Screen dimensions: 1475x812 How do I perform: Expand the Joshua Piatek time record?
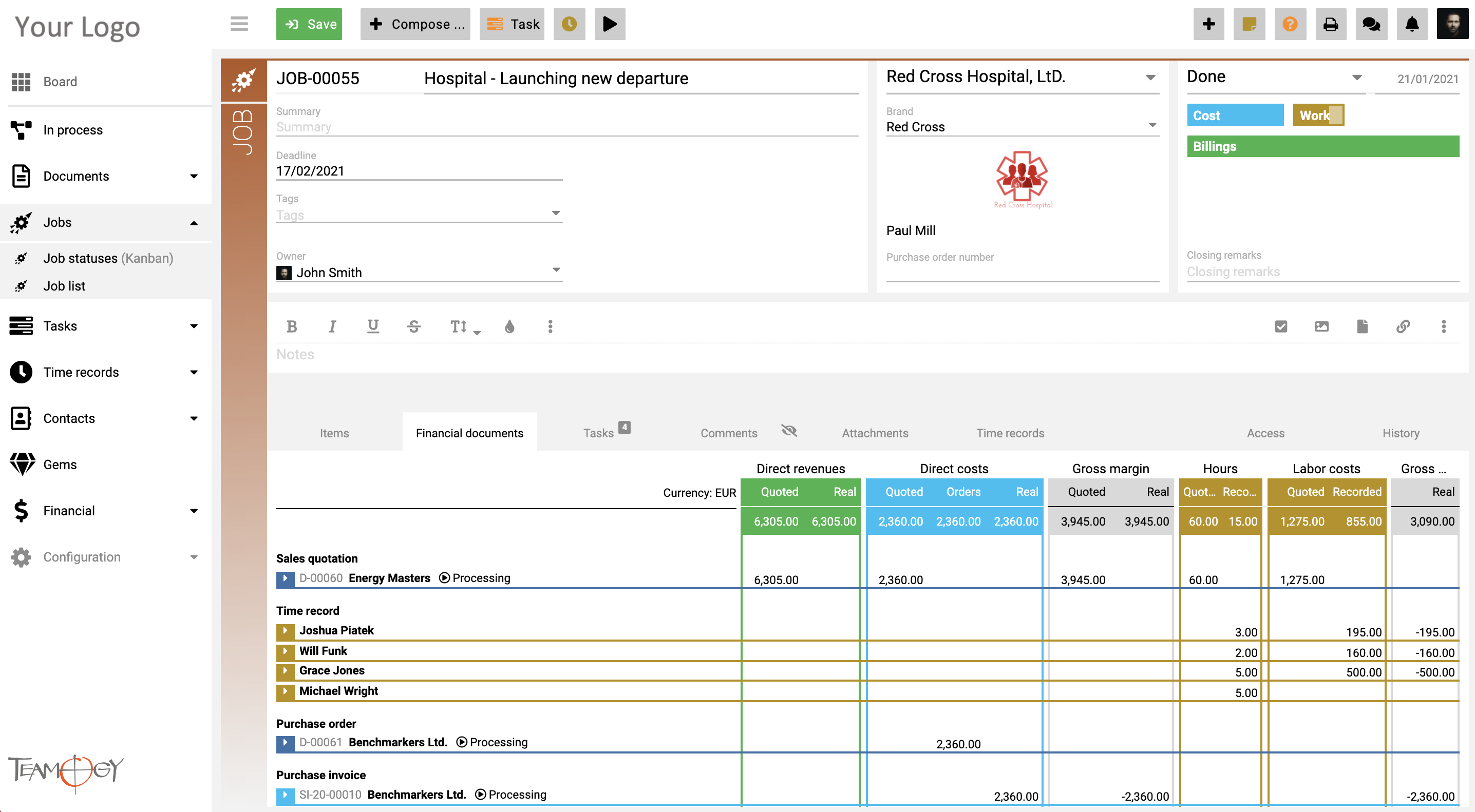(285, 631)
